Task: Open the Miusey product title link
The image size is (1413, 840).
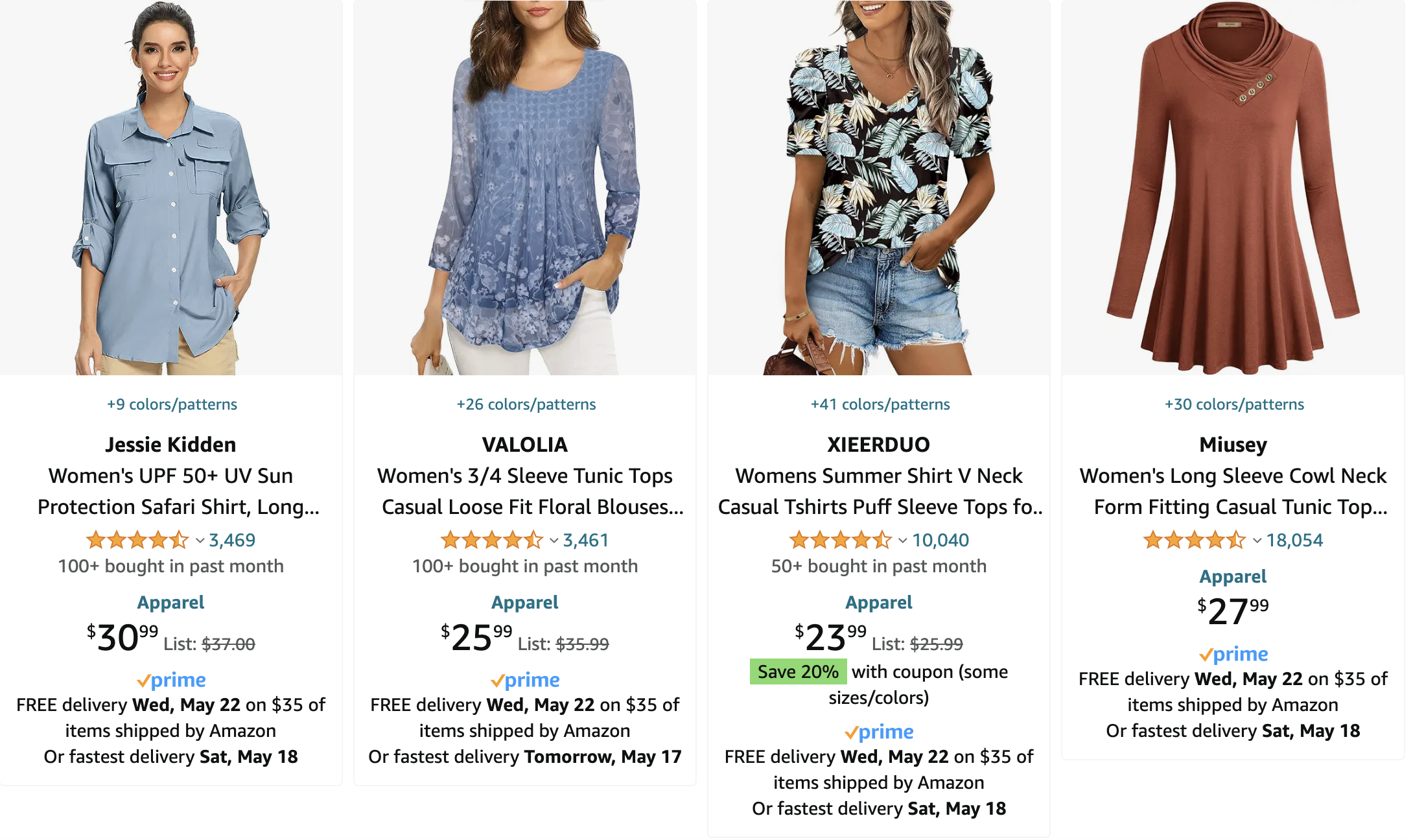Action: 1233,491
